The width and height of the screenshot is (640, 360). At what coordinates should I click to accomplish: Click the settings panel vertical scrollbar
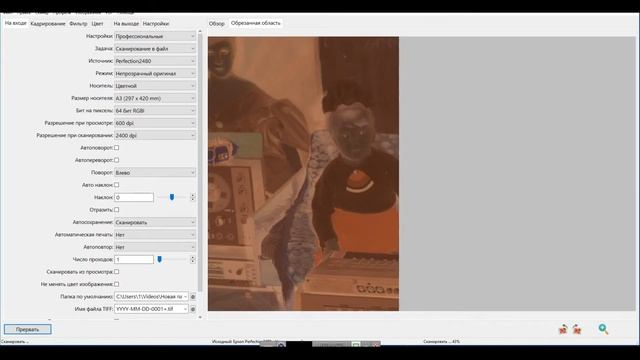coord(200,162)
